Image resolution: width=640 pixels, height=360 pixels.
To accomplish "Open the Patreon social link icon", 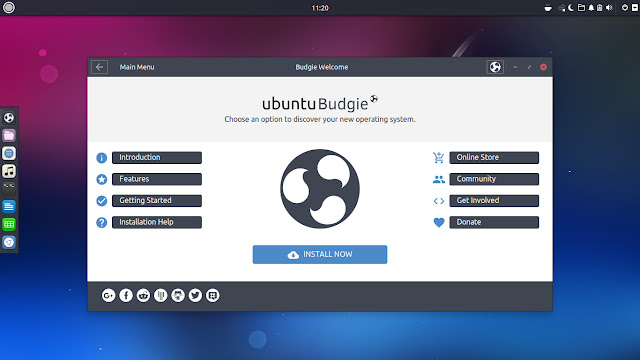I will tap(160, 295).
